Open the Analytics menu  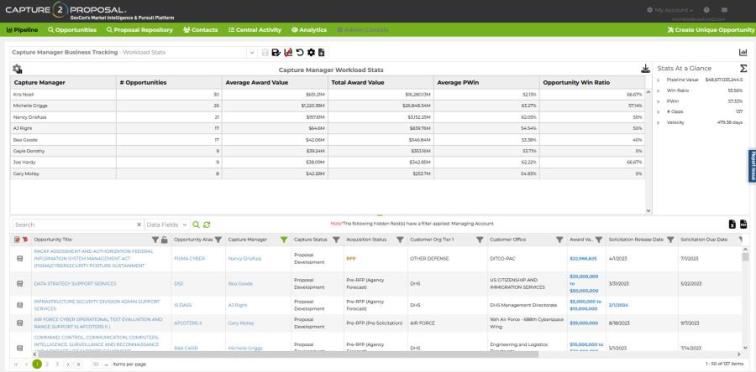pos(309,30)
